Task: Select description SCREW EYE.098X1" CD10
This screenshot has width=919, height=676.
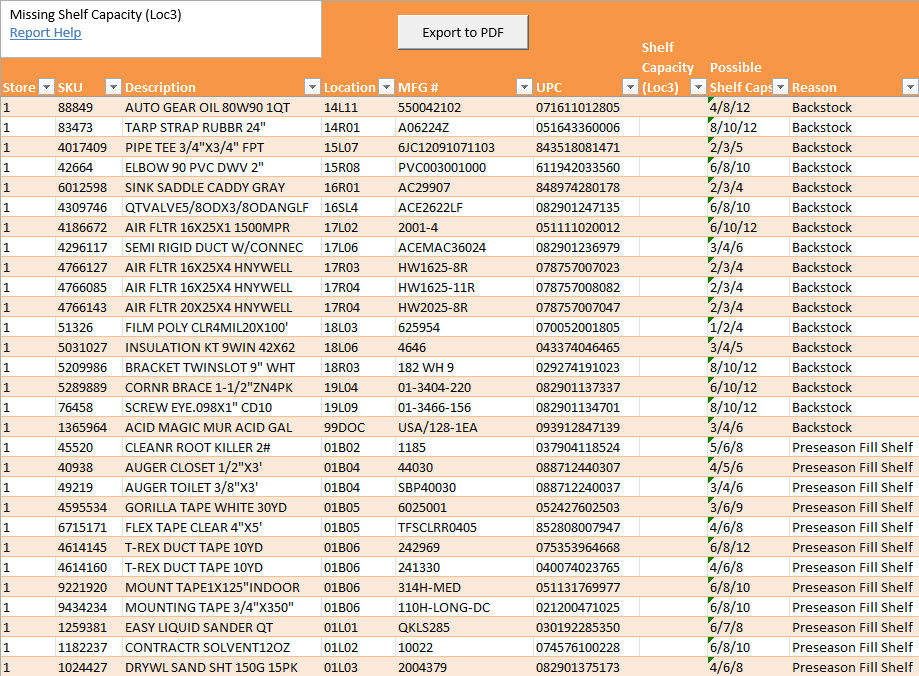Action: click(198, 407)
